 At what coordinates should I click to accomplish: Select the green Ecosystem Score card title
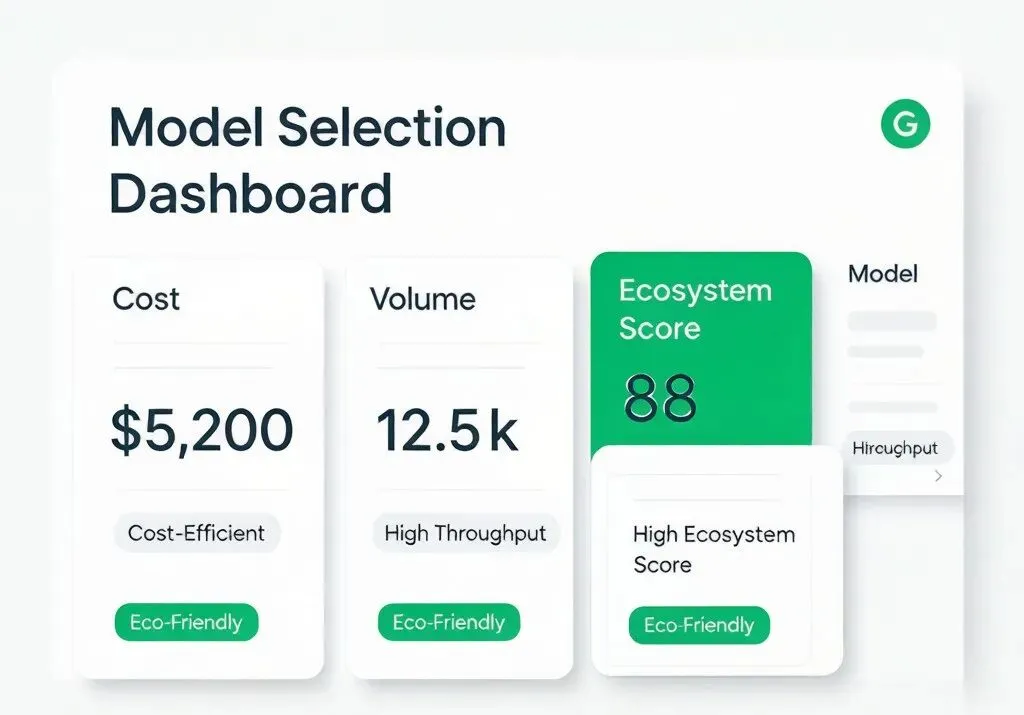[x=696, y=309]
